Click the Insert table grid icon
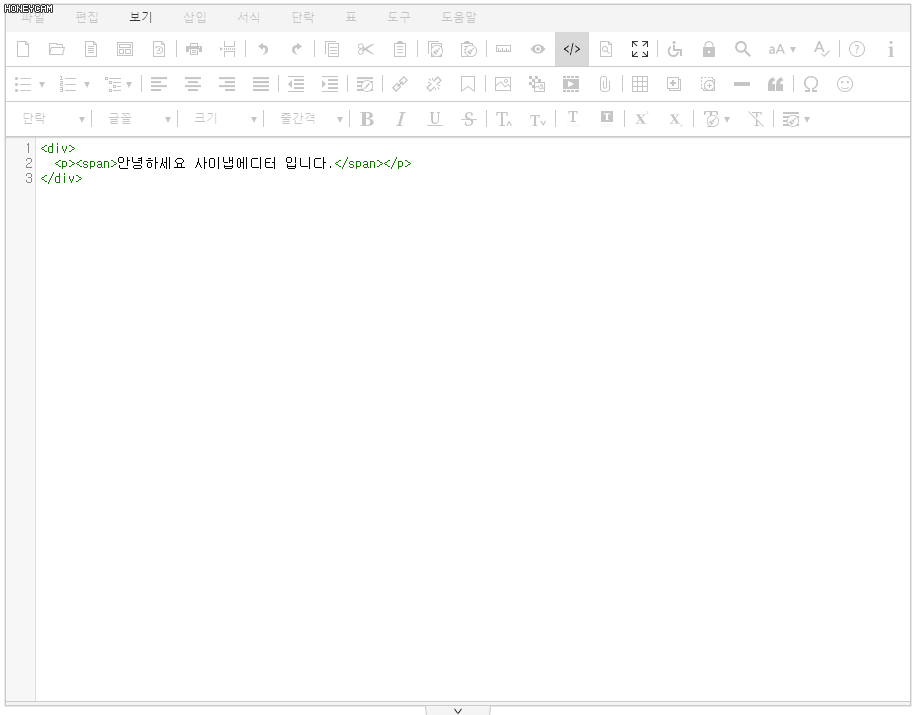Screen dimensions: 915x715 [640, 85]
